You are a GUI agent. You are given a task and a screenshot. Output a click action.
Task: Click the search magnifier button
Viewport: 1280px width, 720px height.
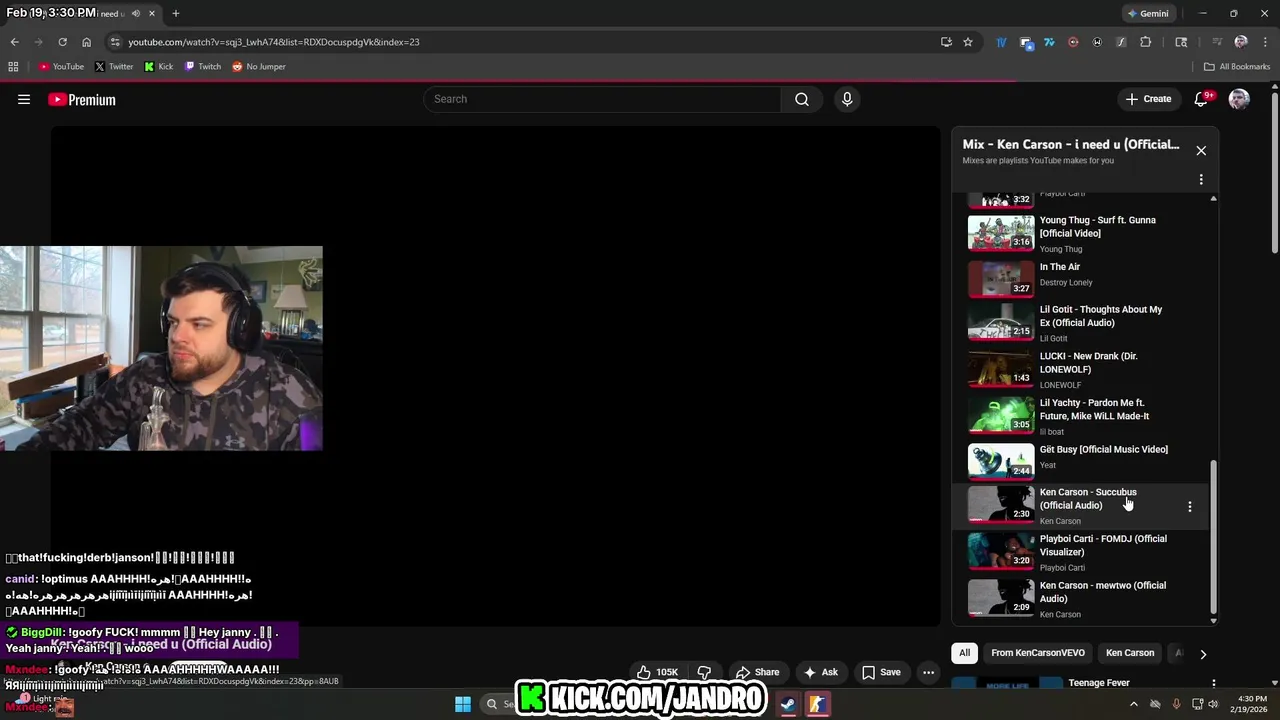pos(802,99)
